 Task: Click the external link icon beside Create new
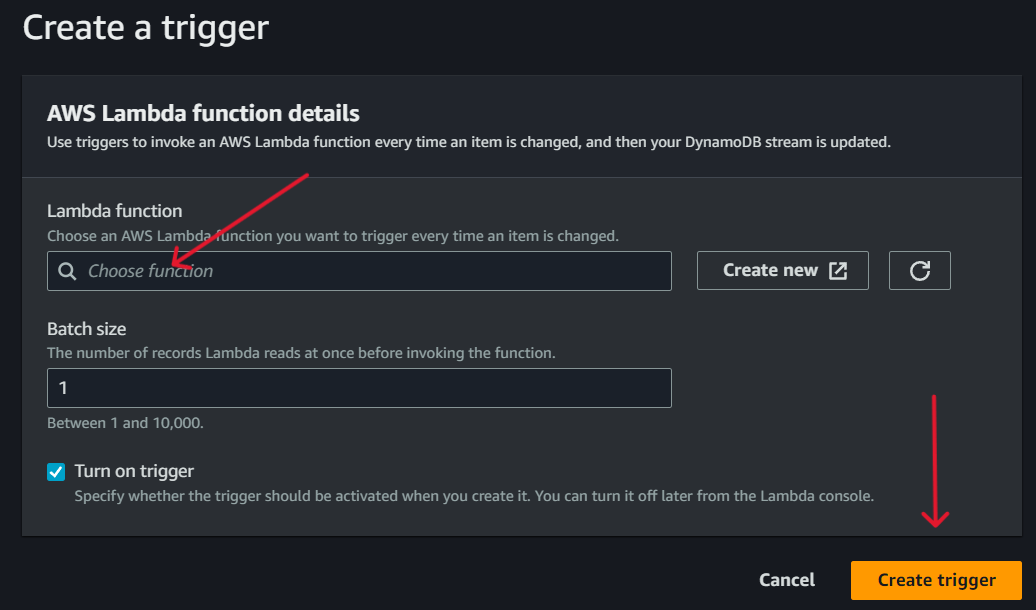pos(838,270)
